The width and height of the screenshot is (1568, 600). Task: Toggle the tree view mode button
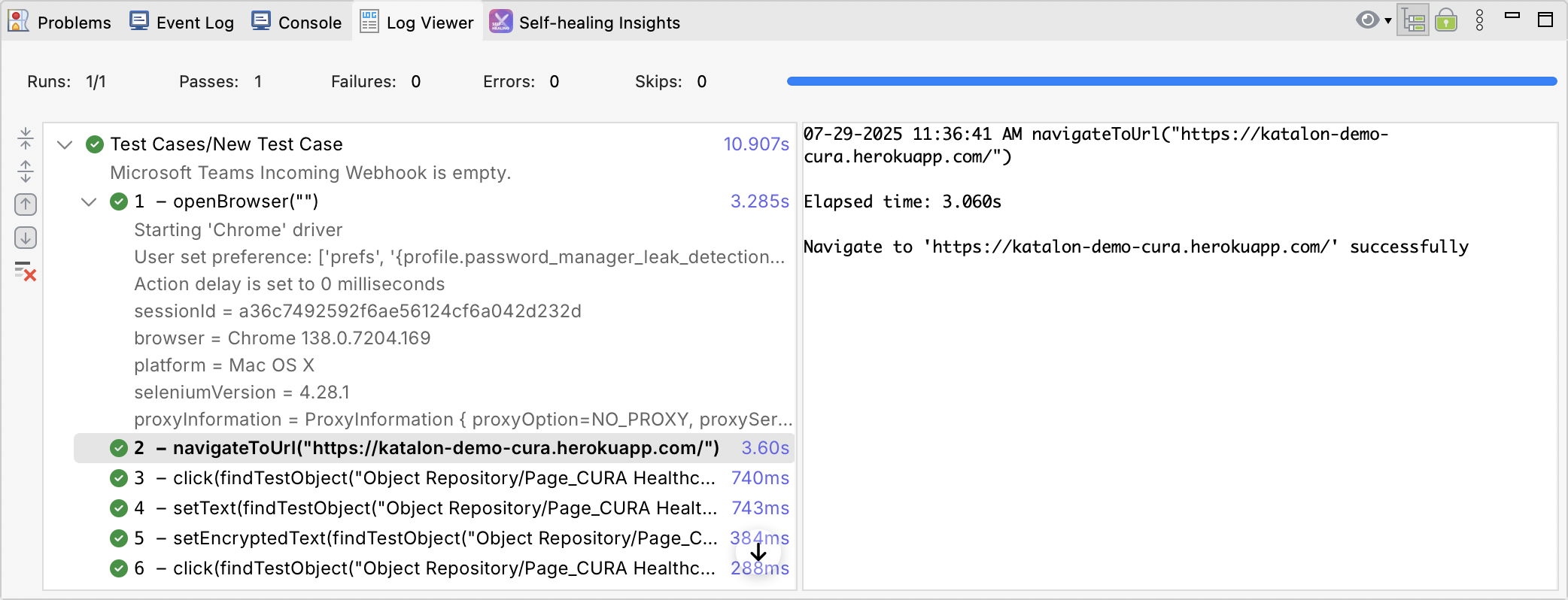[1413, 20]
